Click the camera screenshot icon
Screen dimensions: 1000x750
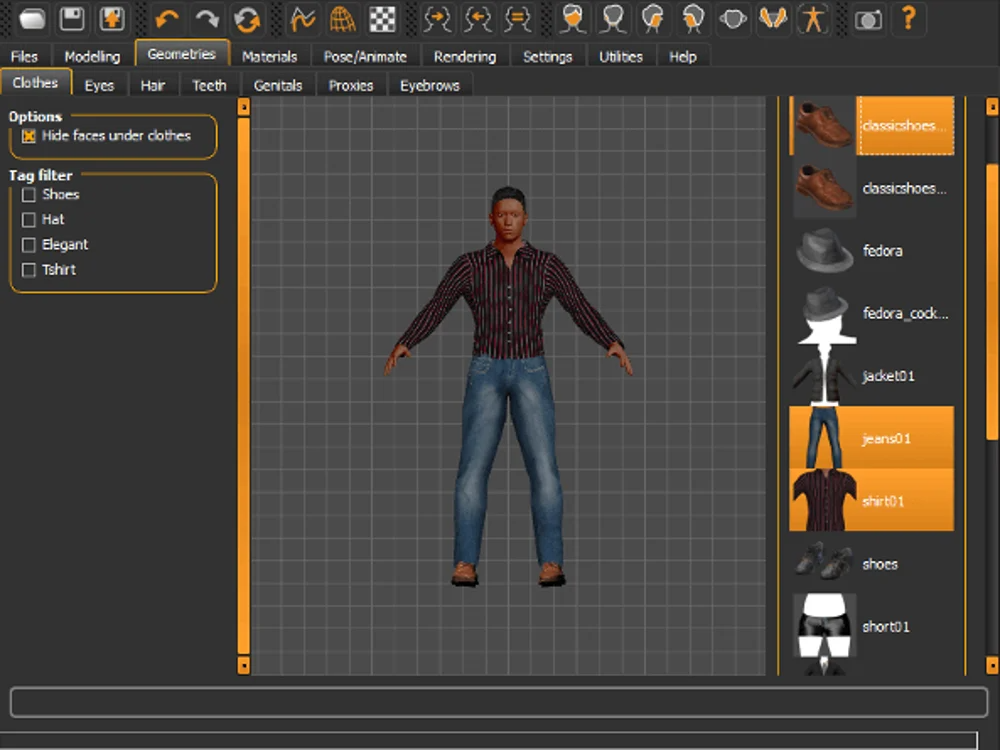pyautogui.click(x=868, y=18)
